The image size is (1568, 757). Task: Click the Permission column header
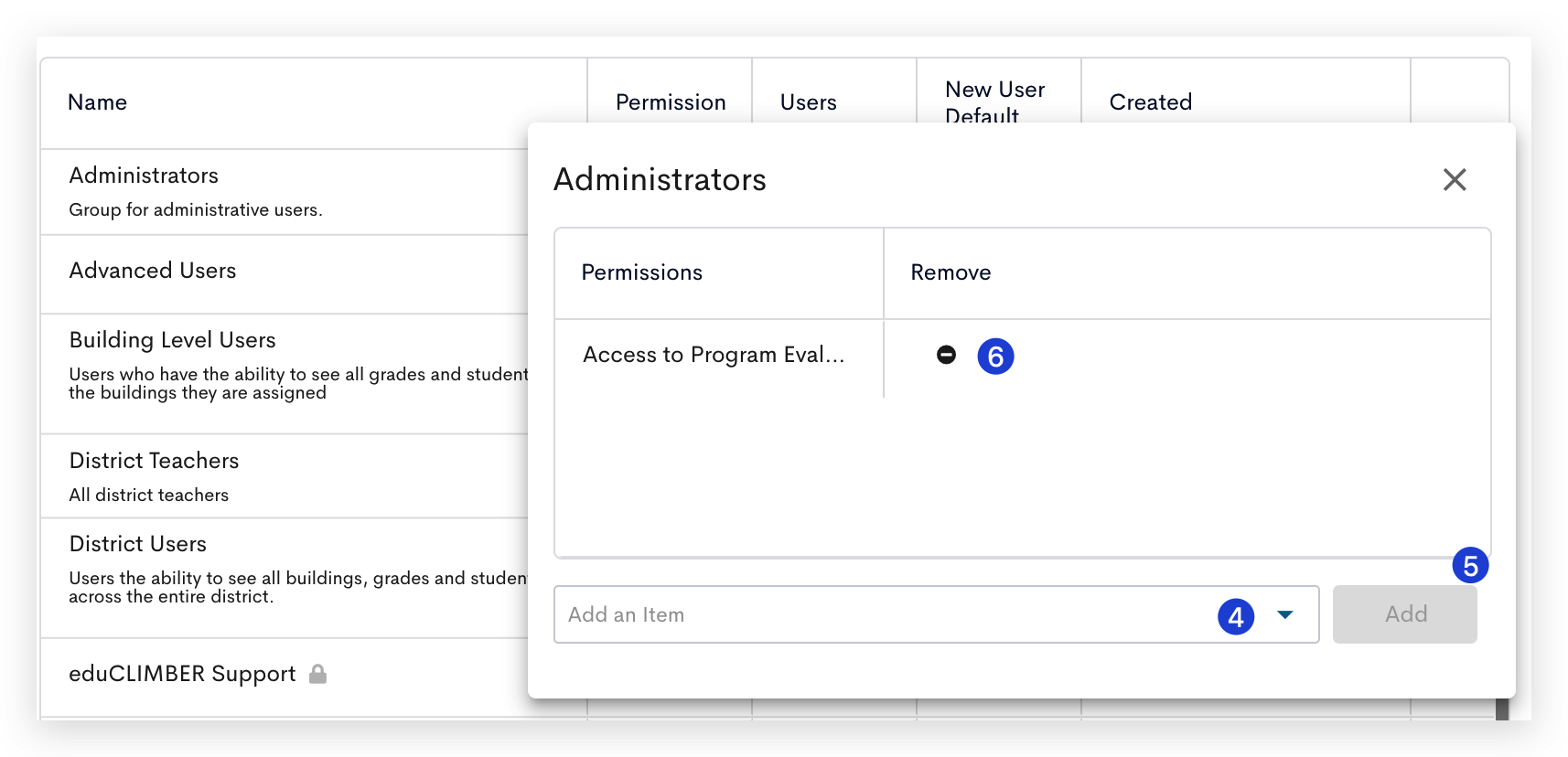coord(671,102)
